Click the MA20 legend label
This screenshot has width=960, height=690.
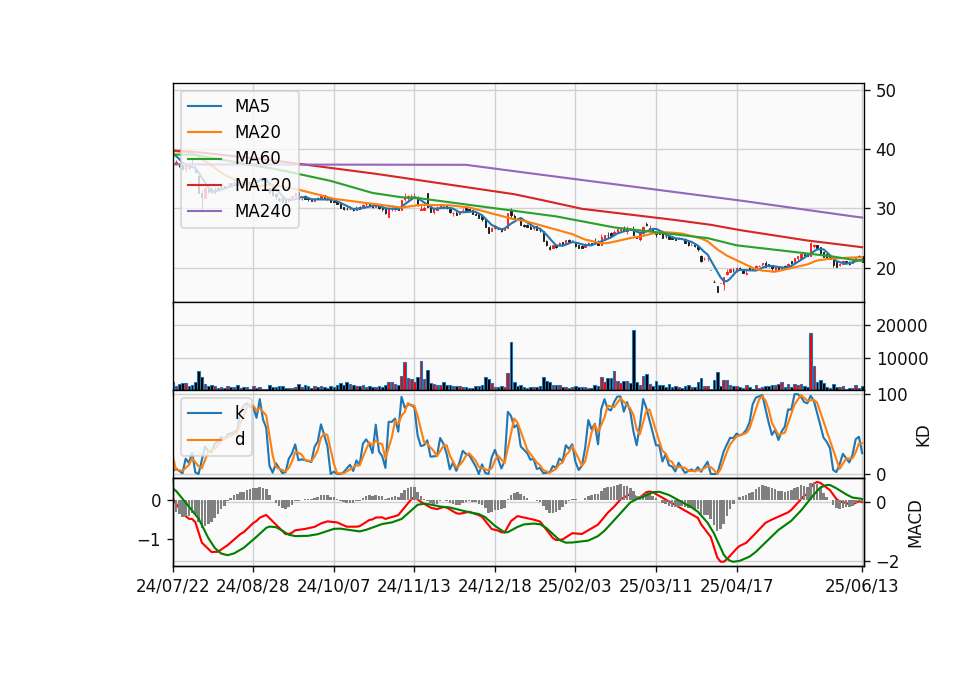257,132
